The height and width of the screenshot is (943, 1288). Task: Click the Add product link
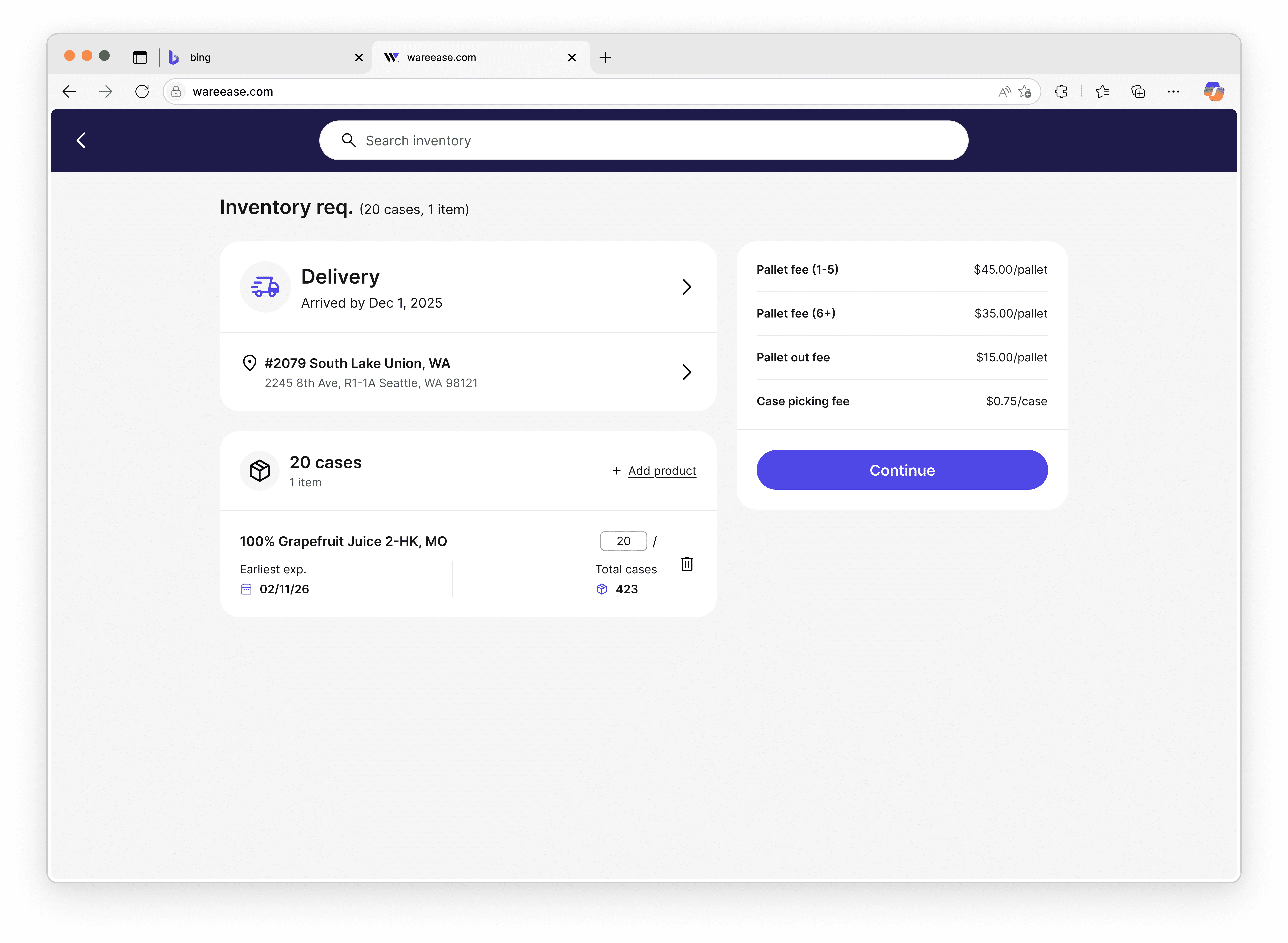point(662,471)
